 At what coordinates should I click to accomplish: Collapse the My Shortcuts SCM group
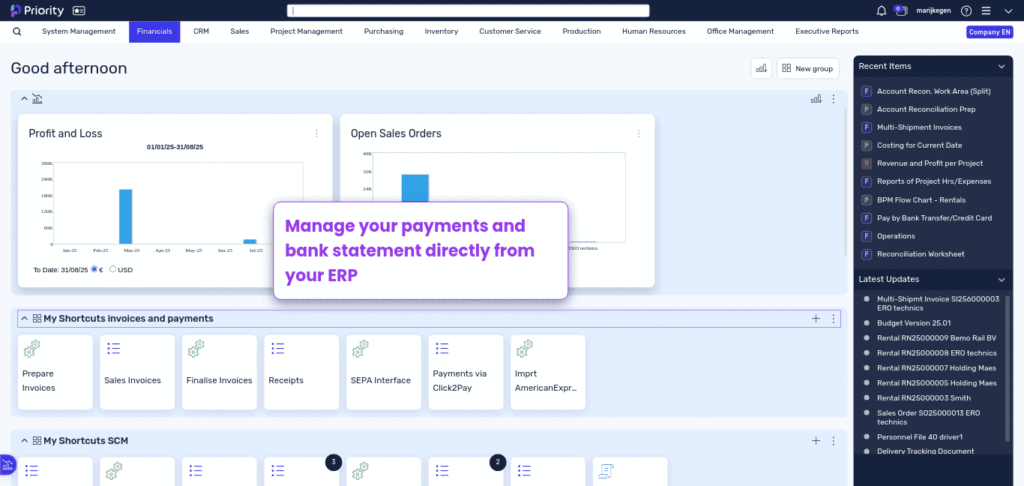pos(24,441)
